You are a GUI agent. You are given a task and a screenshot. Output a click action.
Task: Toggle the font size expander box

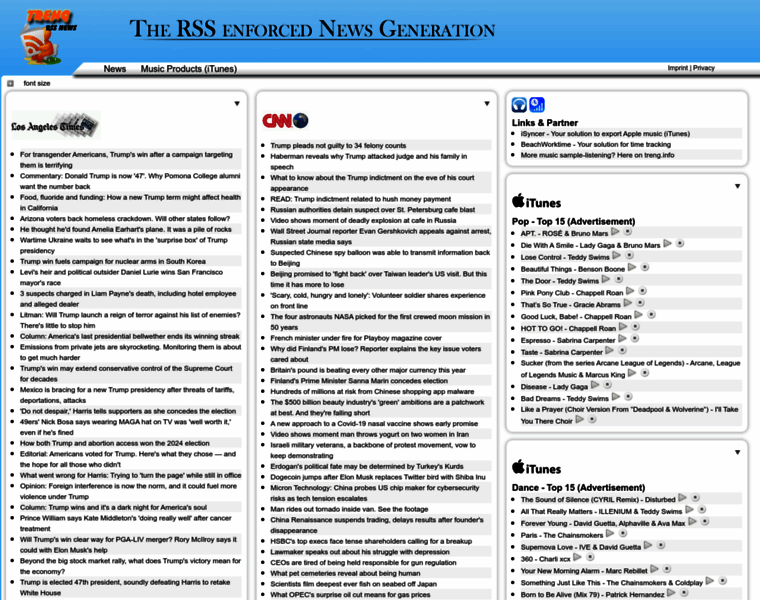pyautogui.click(x=10, y=83)
